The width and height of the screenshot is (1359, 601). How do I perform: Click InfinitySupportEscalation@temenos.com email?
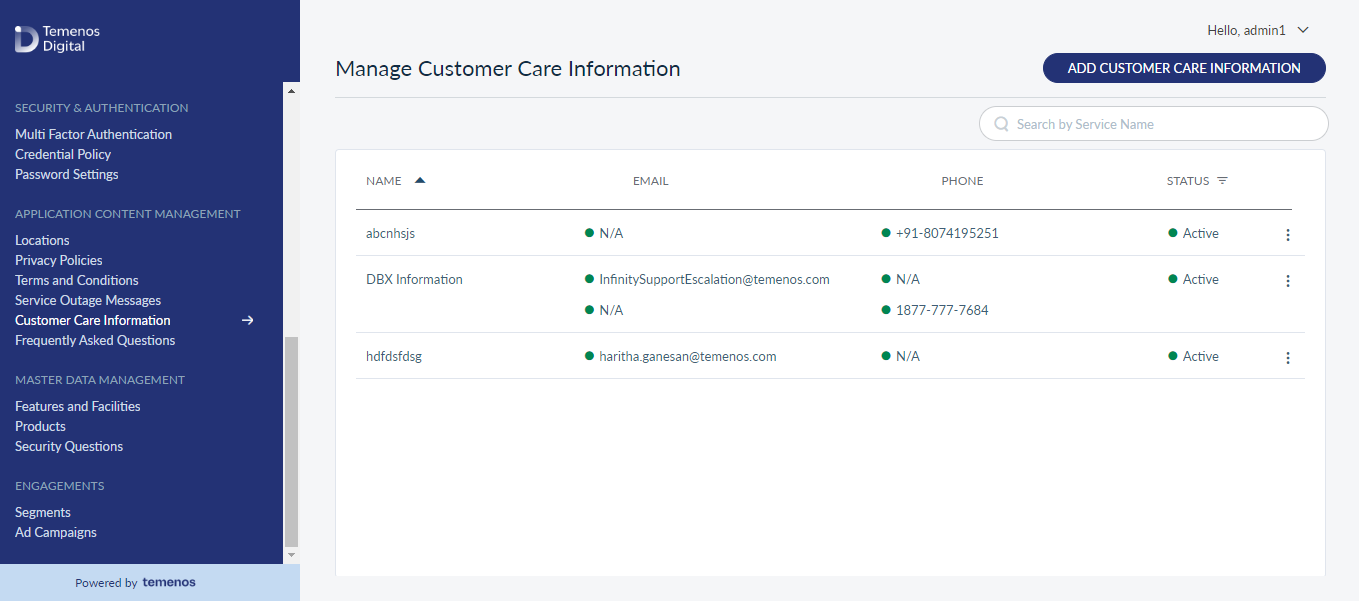tap(714, 279)
